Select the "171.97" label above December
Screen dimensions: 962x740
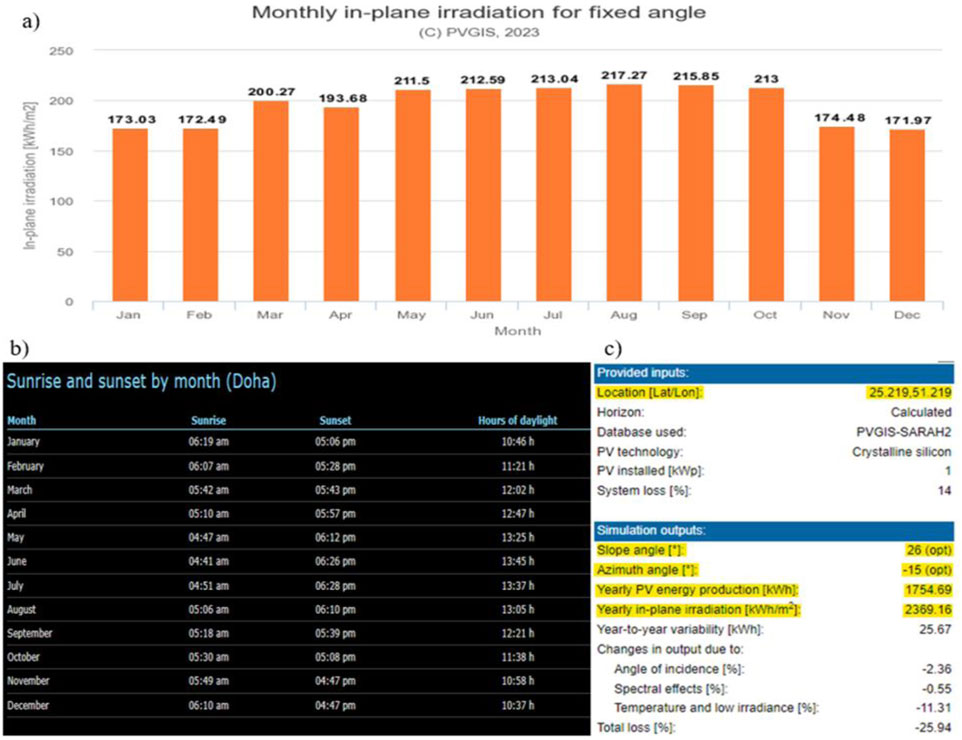click(908, 120)
